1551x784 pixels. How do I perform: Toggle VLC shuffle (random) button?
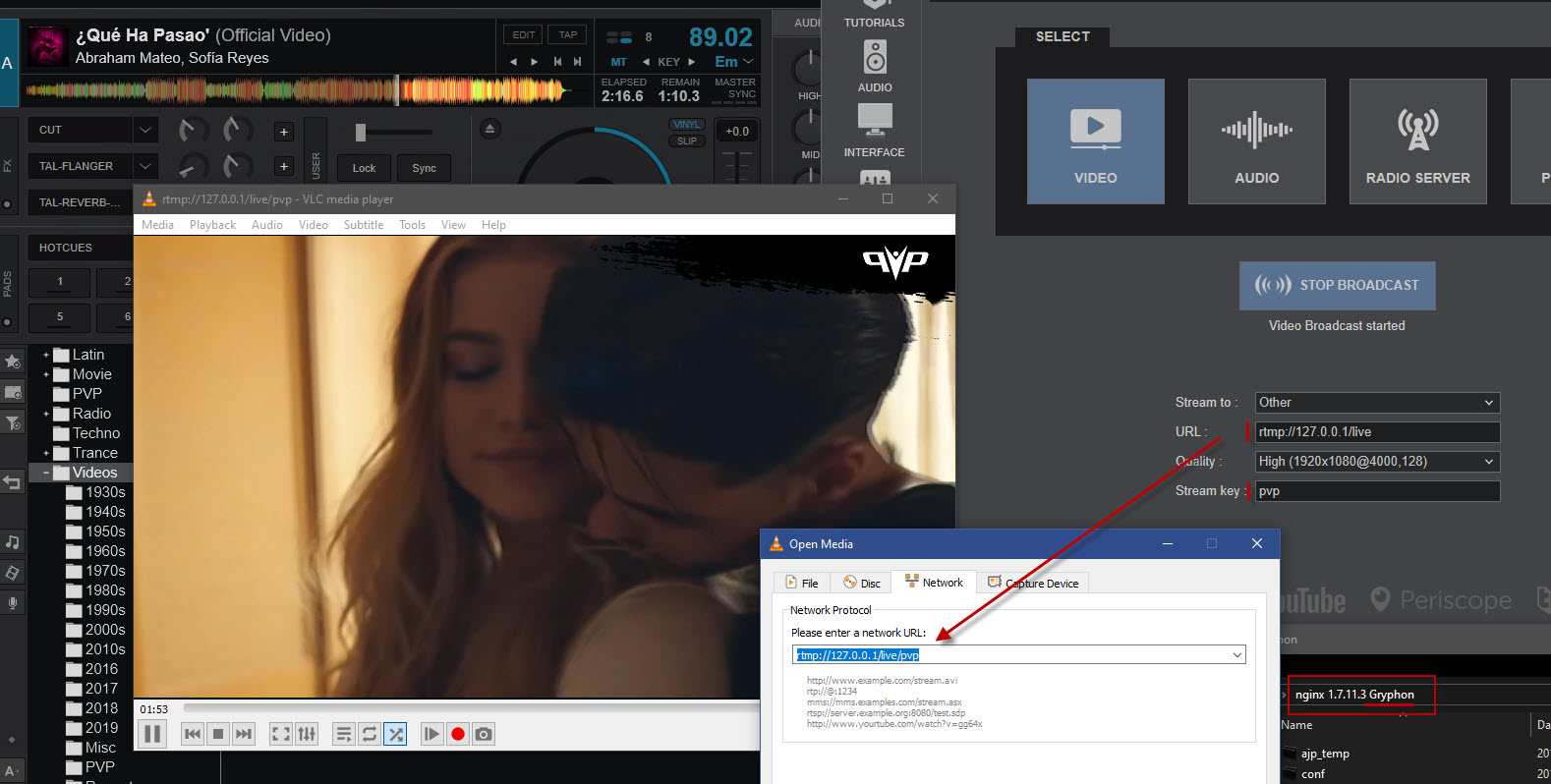point(395,734)
